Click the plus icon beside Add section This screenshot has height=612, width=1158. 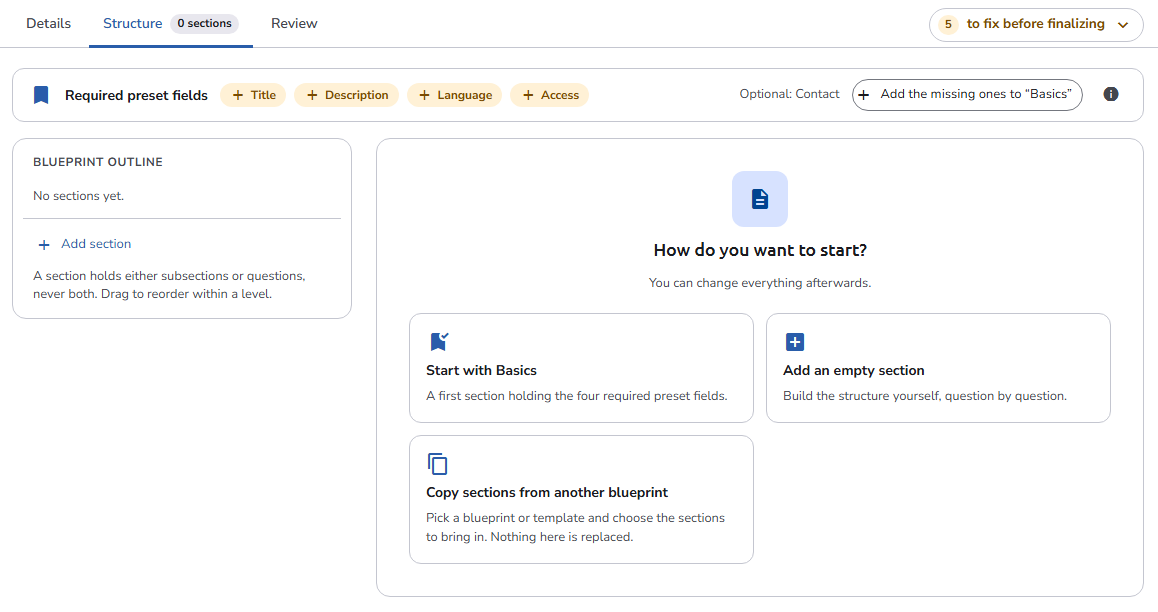(44, 244)
